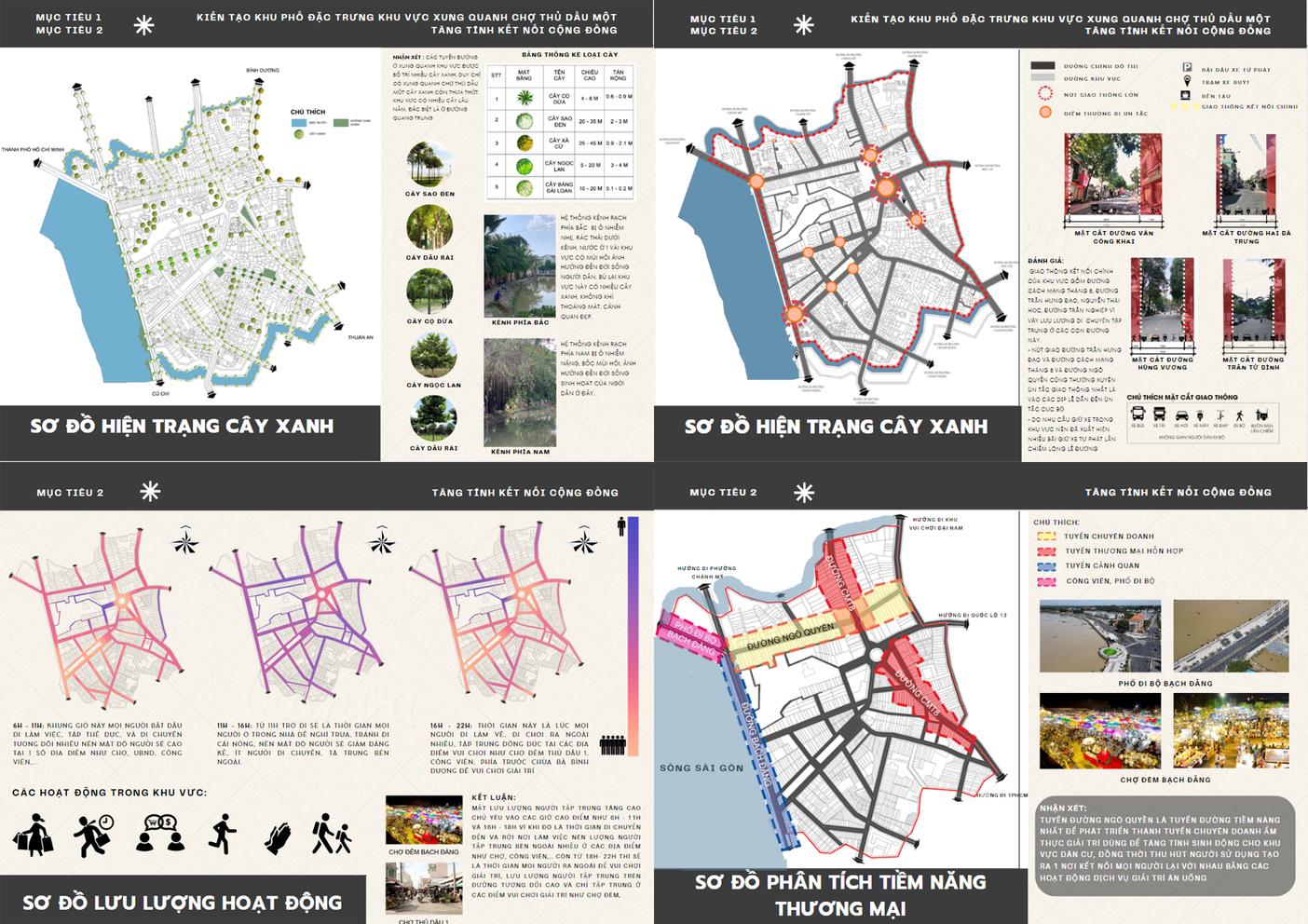Click the "CỦ CHI" direction label
Screen dimensions: 1308x924
[x=160, y=393]
